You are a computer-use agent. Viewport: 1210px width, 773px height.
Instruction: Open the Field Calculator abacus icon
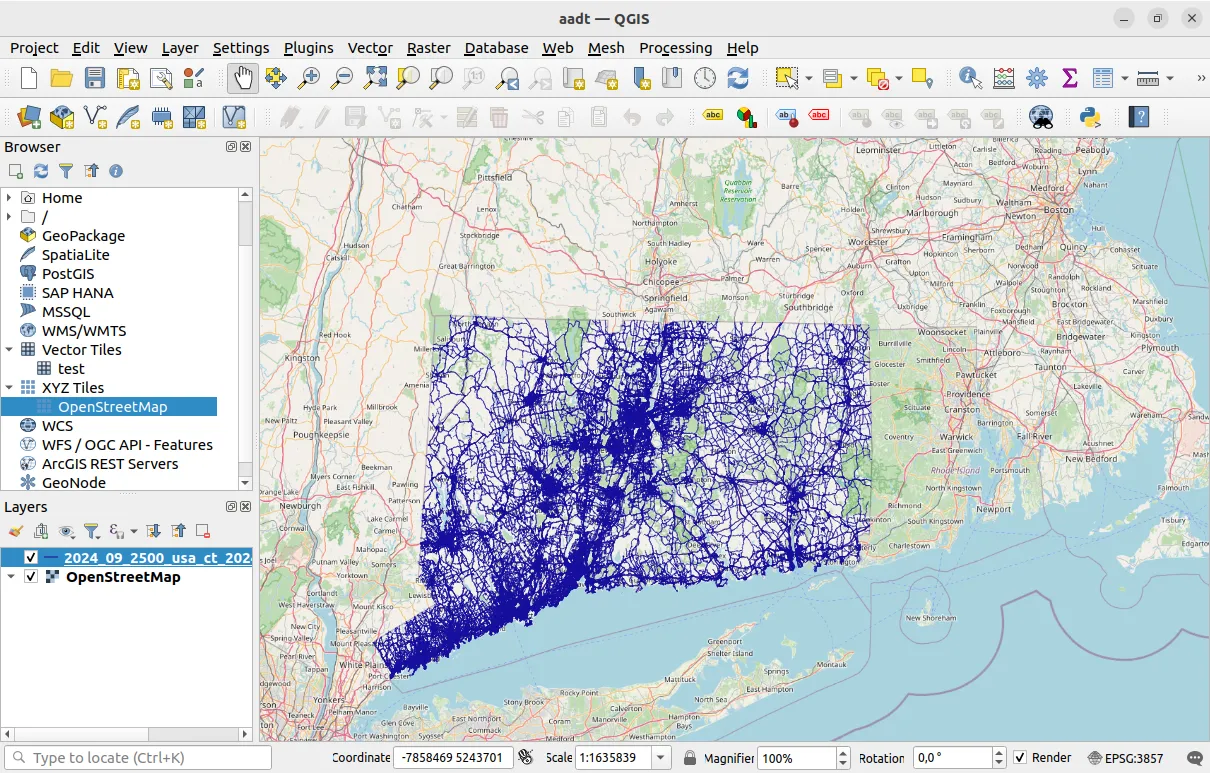point(1003,78)
